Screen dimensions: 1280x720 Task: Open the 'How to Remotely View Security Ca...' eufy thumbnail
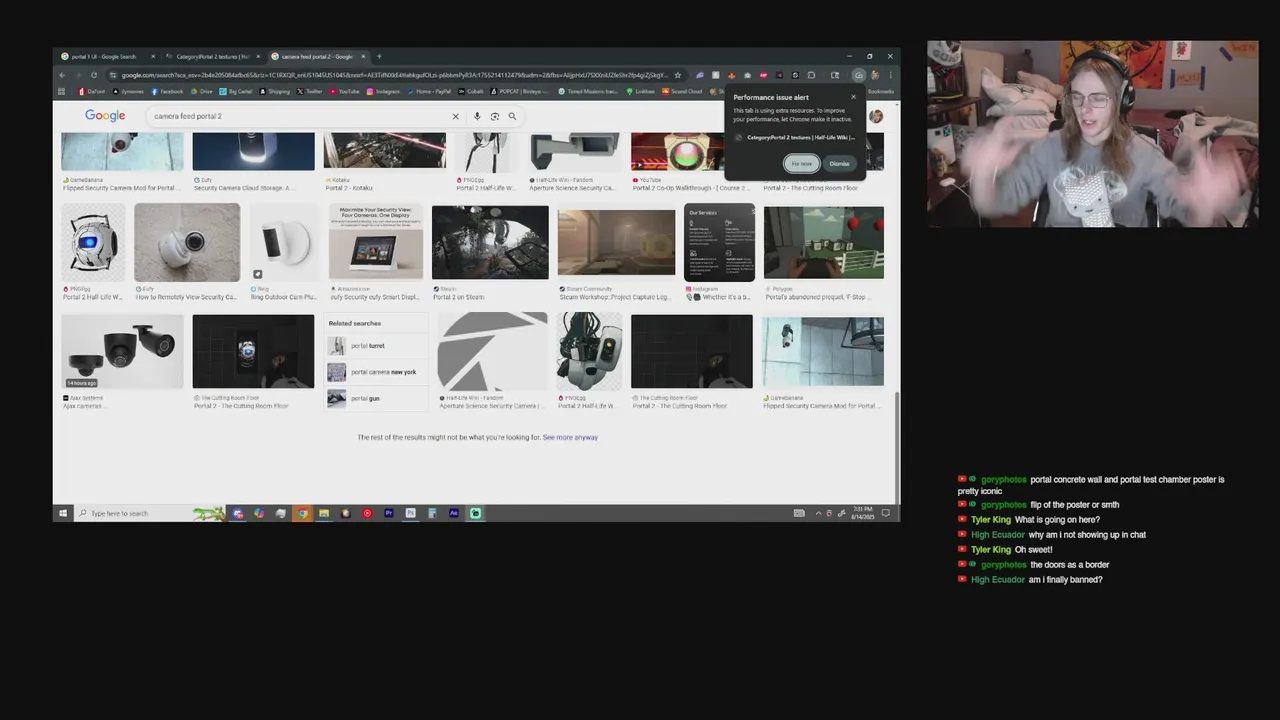point(187,243)
